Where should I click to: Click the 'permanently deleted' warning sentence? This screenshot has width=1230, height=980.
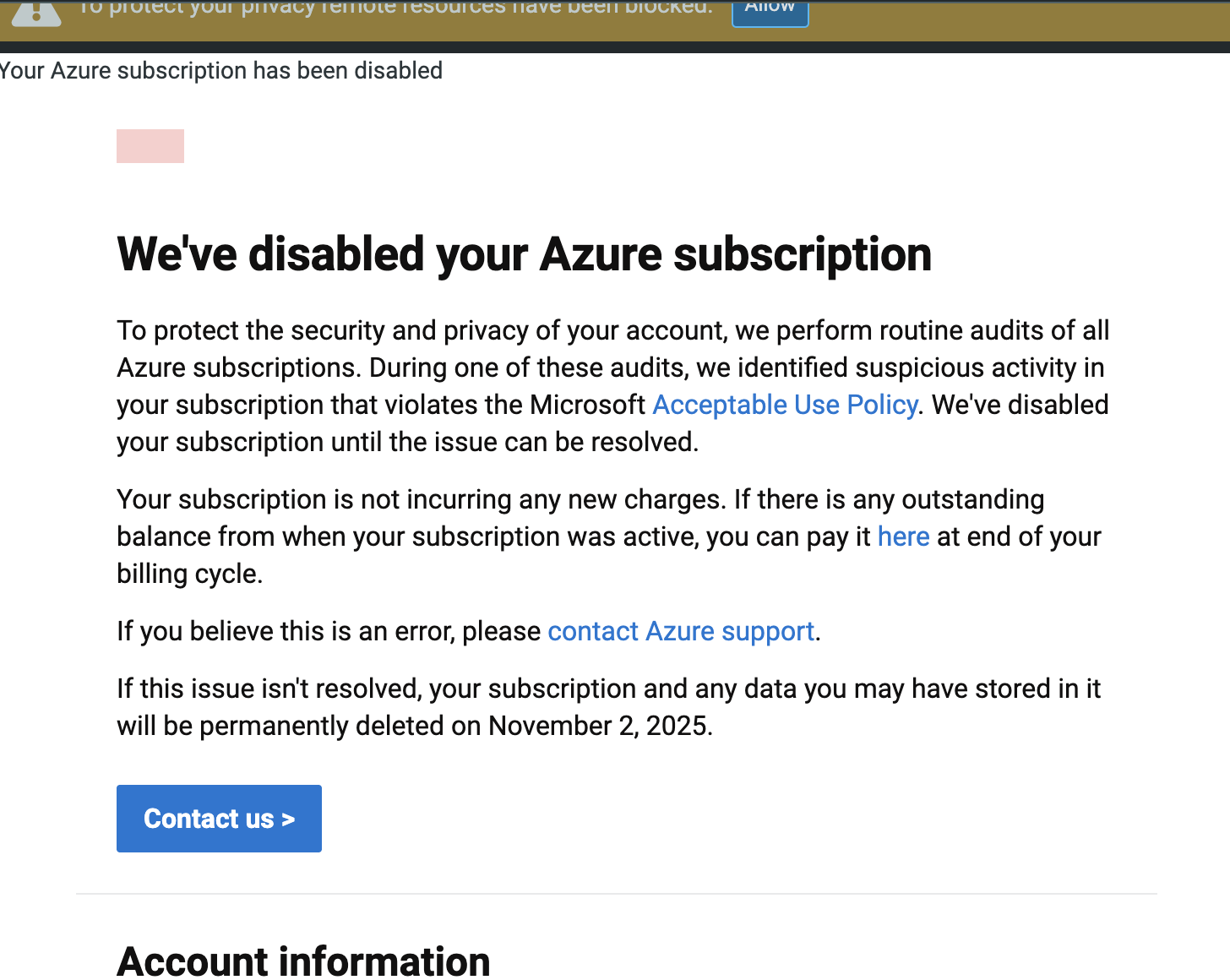point(609,707)
